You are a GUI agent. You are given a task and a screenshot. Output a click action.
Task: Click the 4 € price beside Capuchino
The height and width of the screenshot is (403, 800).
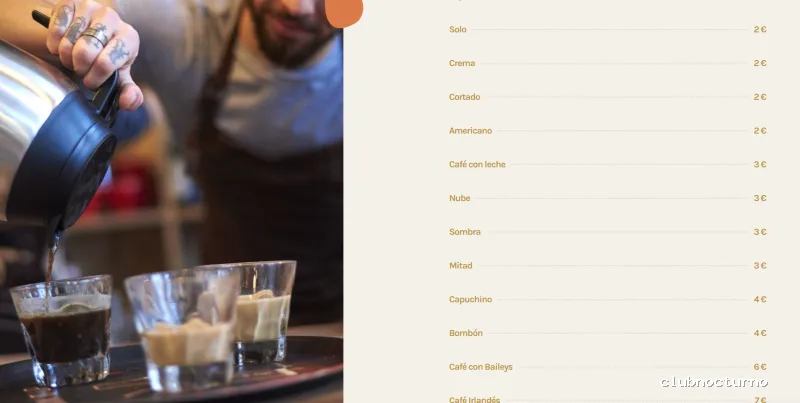click(760, 299)
